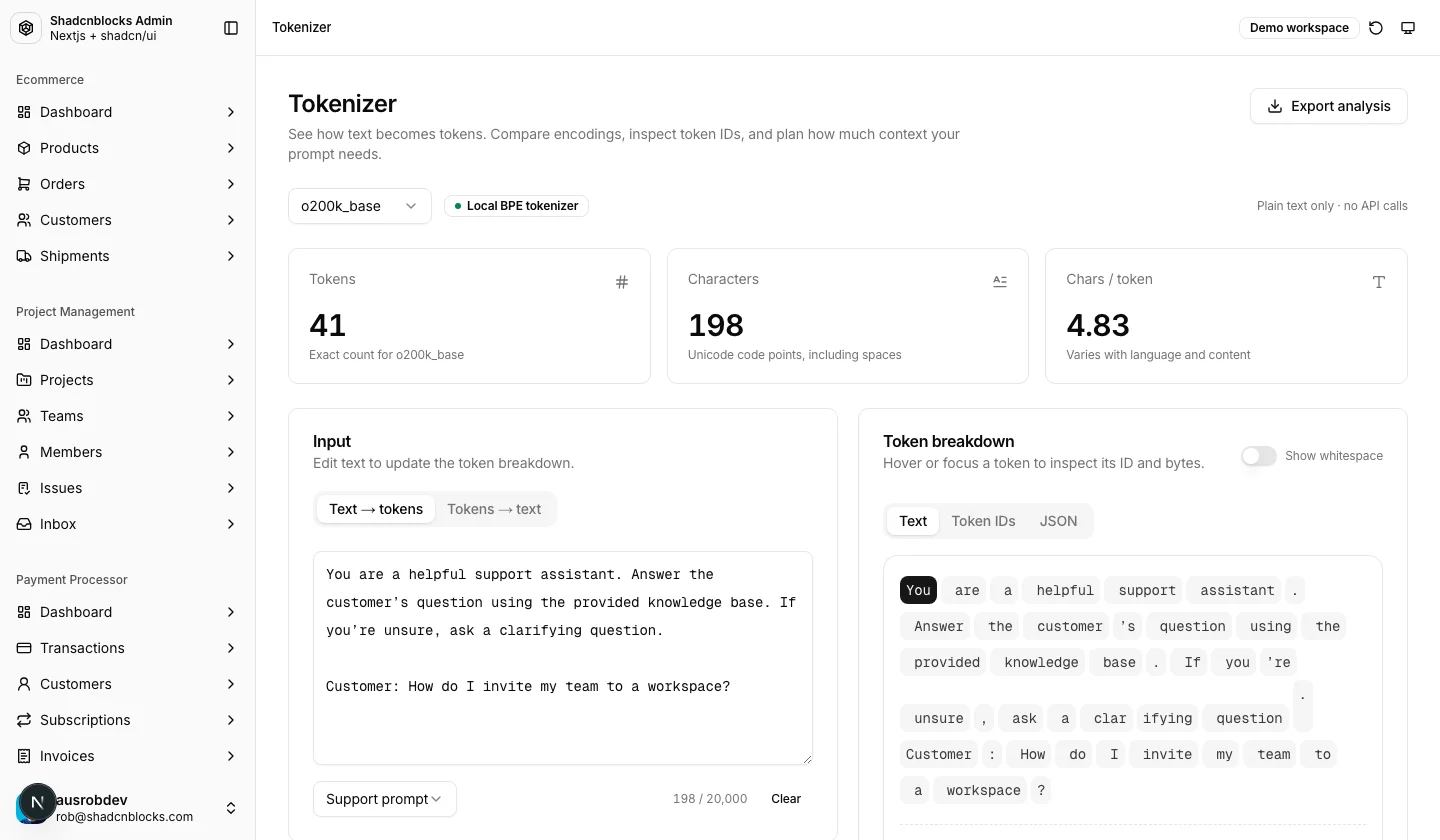The height and width of the screenshot is (840, 1440).
Task: Select the Text tab in Token breakdown
Action: pyautogui.click(x=913, y=521)
